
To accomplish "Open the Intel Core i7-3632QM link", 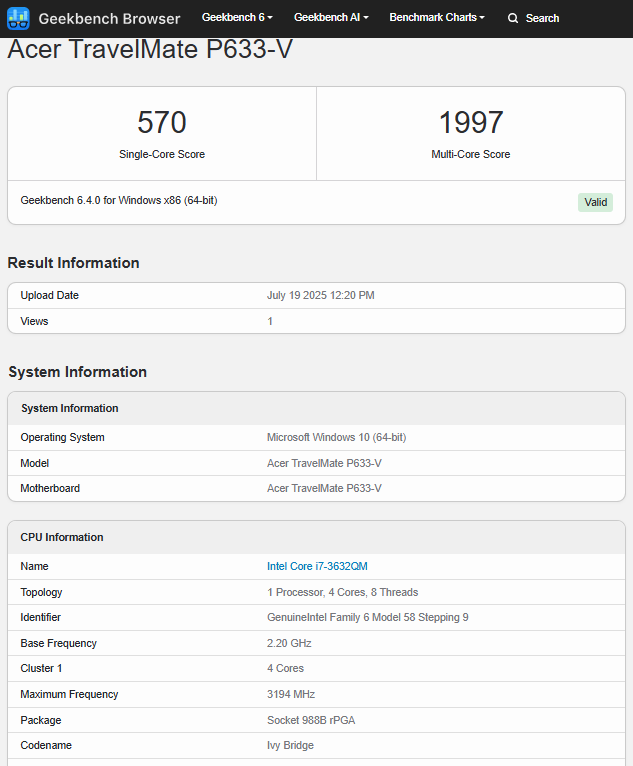I will [x=317, y=566].
